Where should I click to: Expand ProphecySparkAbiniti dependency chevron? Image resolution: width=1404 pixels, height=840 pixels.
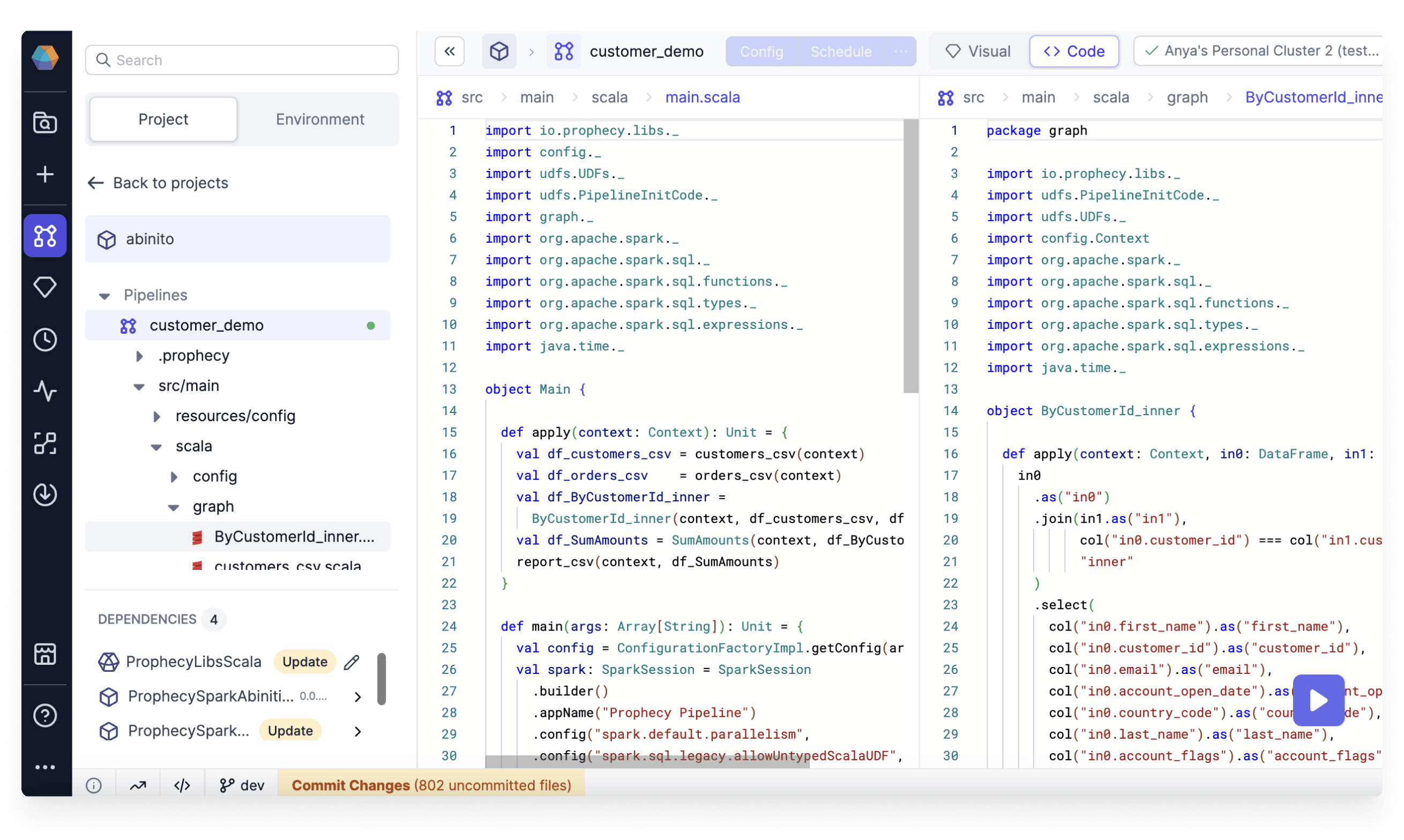358,697
